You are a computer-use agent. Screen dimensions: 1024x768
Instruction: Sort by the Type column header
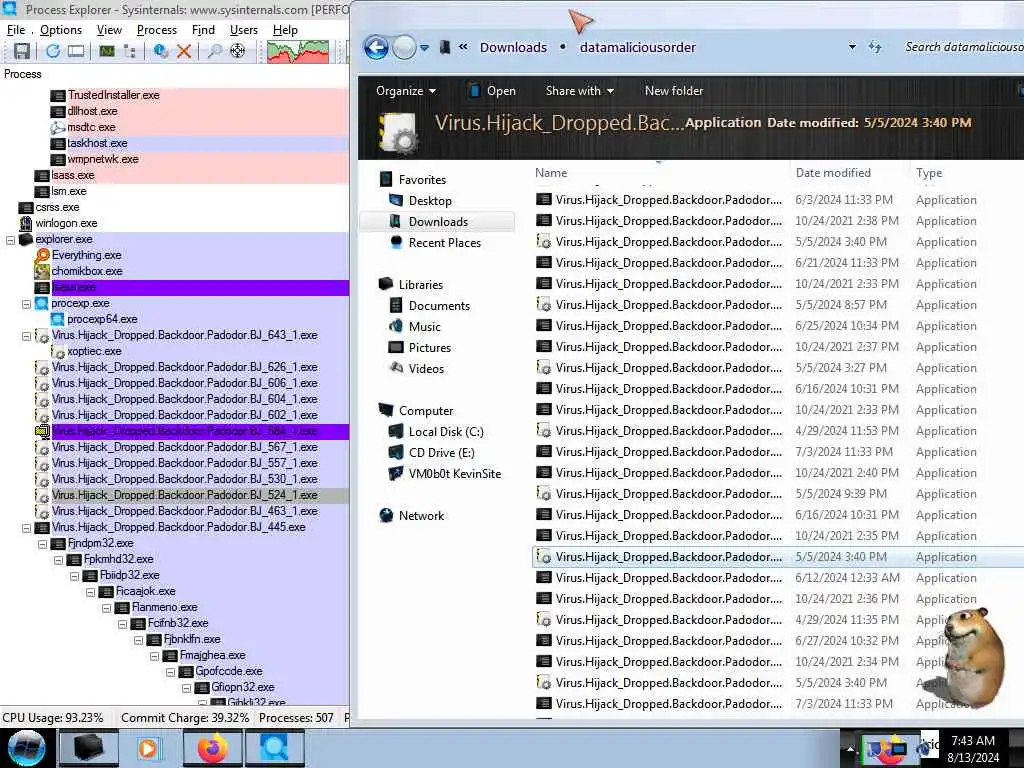pyautogui.click(x=929, y=173)
